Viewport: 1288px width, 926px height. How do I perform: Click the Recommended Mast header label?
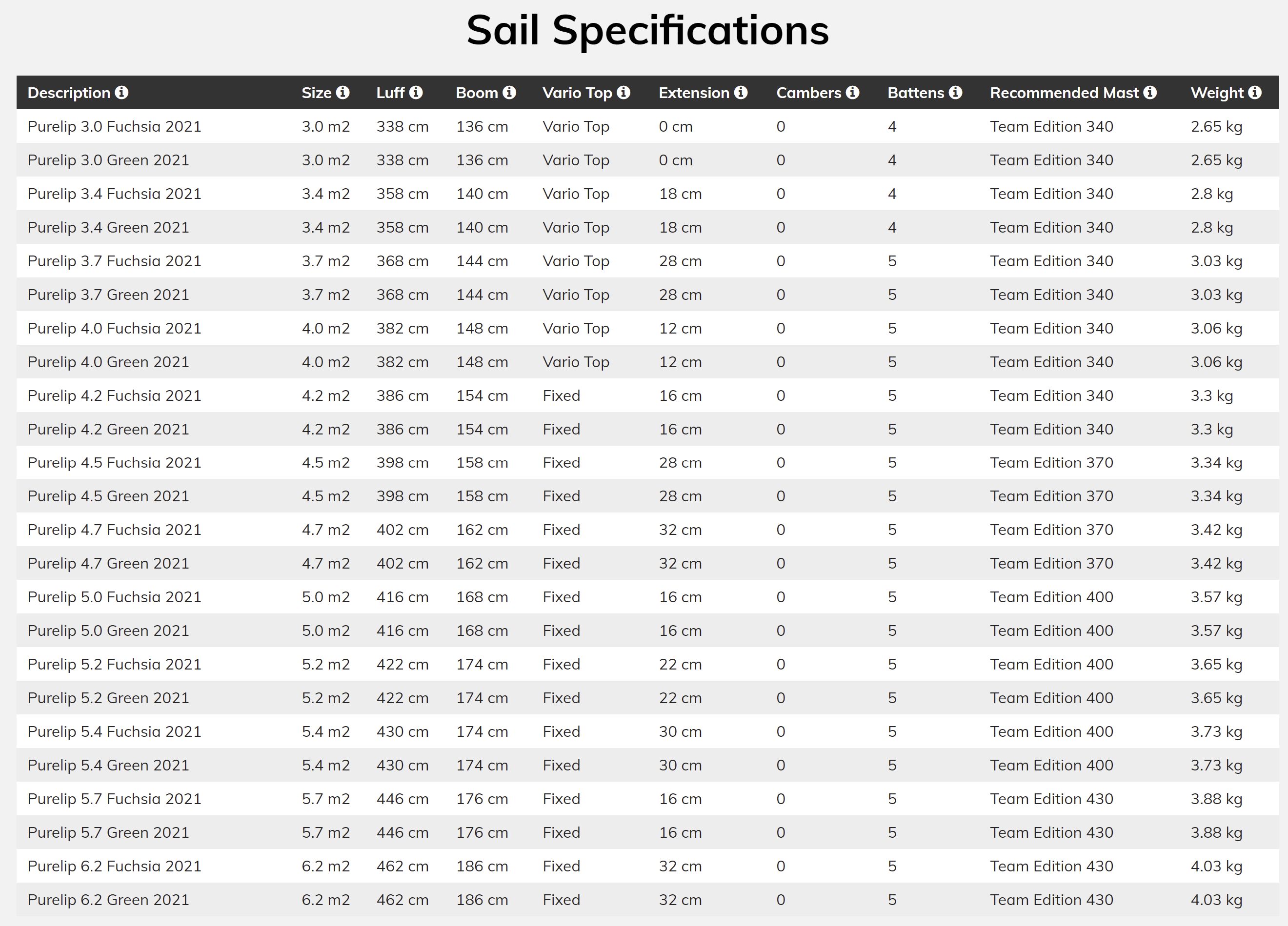[1064, 93]
